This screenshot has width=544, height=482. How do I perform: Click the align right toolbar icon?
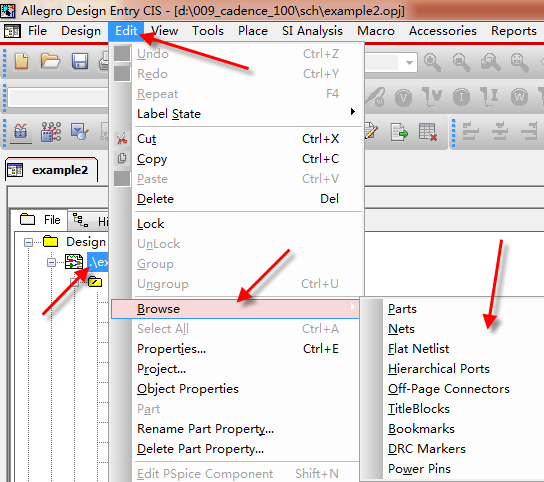click(530, 132)
